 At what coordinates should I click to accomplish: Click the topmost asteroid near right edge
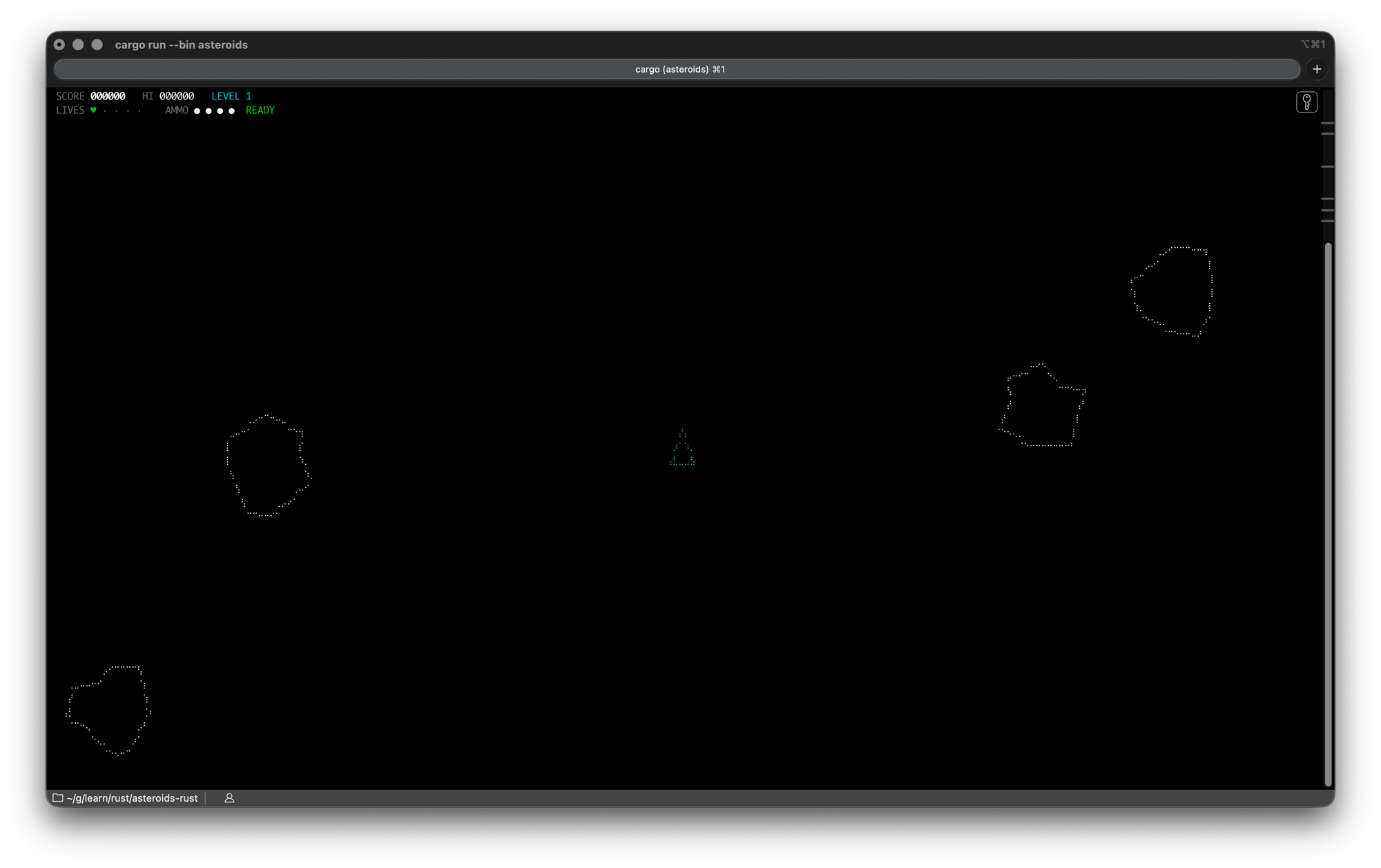pos(1173,291)
